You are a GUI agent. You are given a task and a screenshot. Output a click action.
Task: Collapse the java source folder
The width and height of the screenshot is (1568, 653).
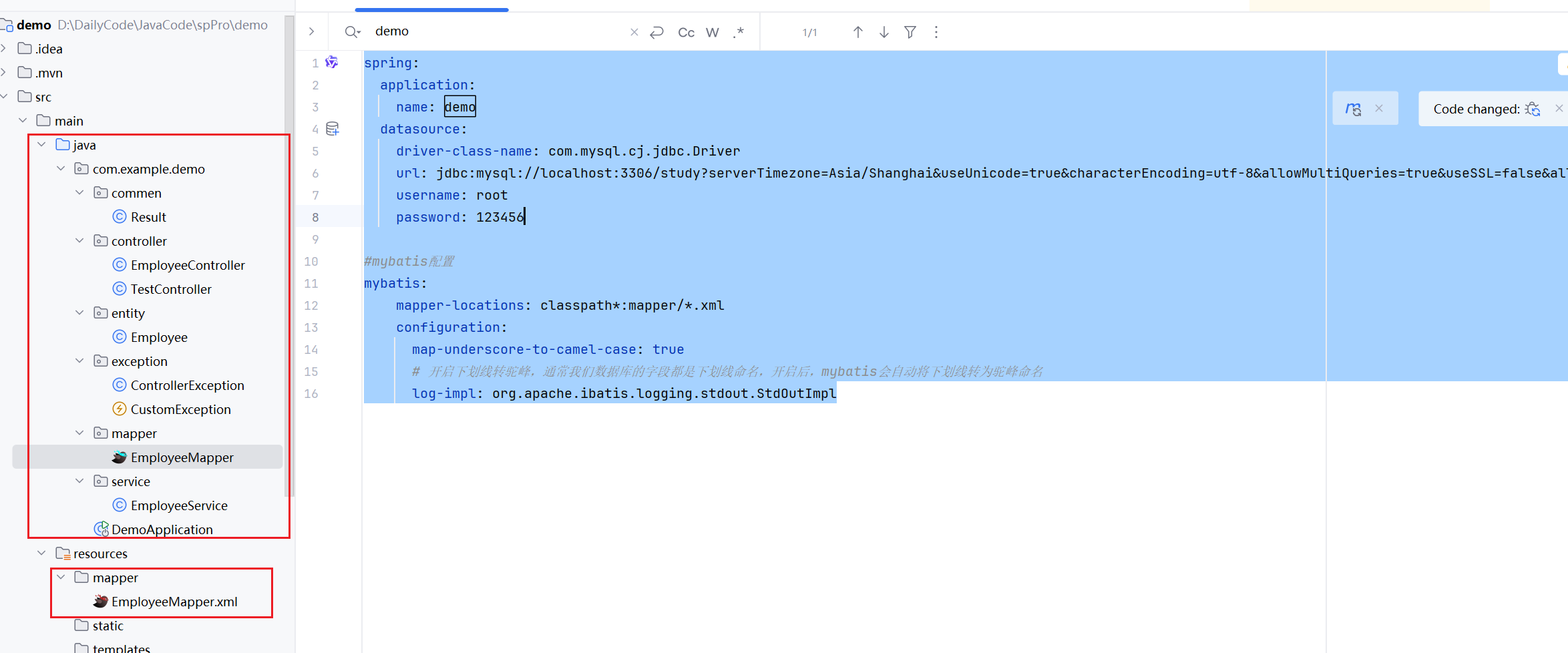click(x=41, y=144)
